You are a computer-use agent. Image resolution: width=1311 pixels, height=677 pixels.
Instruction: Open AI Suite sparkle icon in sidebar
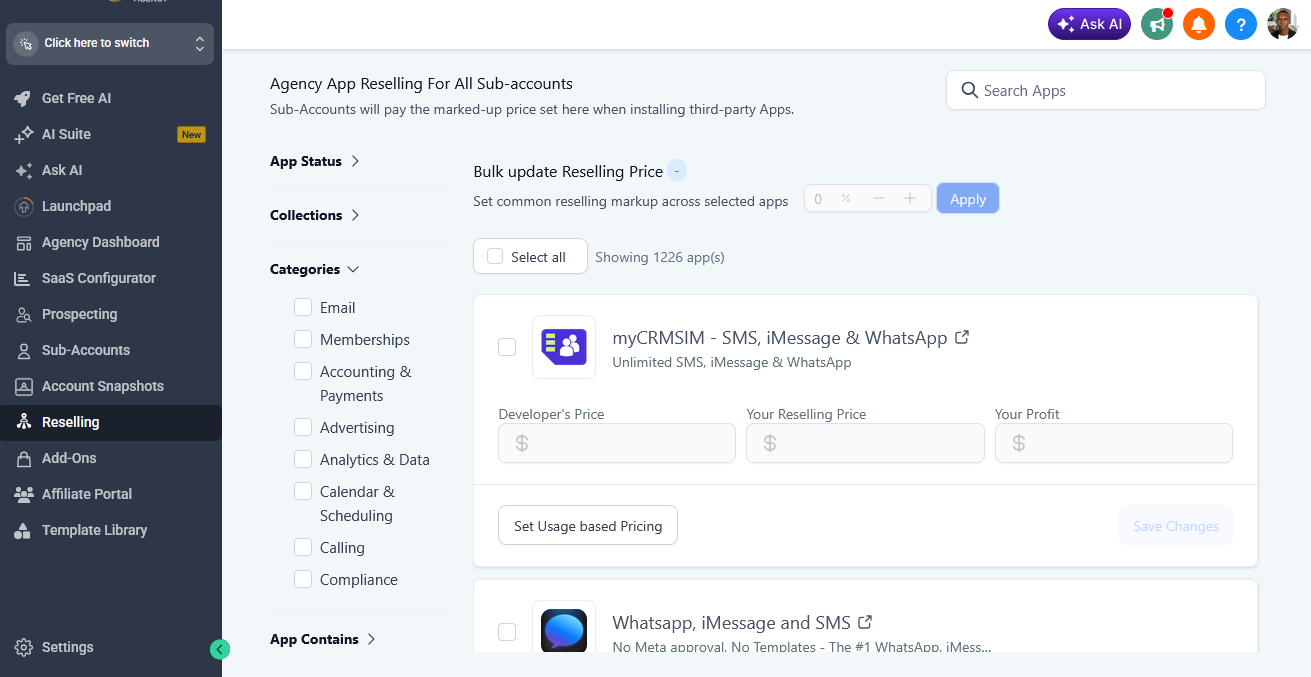23,134
